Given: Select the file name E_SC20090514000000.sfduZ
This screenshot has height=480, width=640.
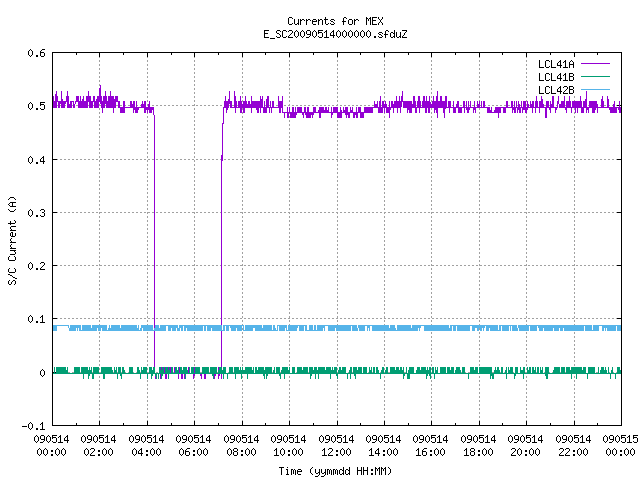Looking at the screenshot, I should [335, 34].
